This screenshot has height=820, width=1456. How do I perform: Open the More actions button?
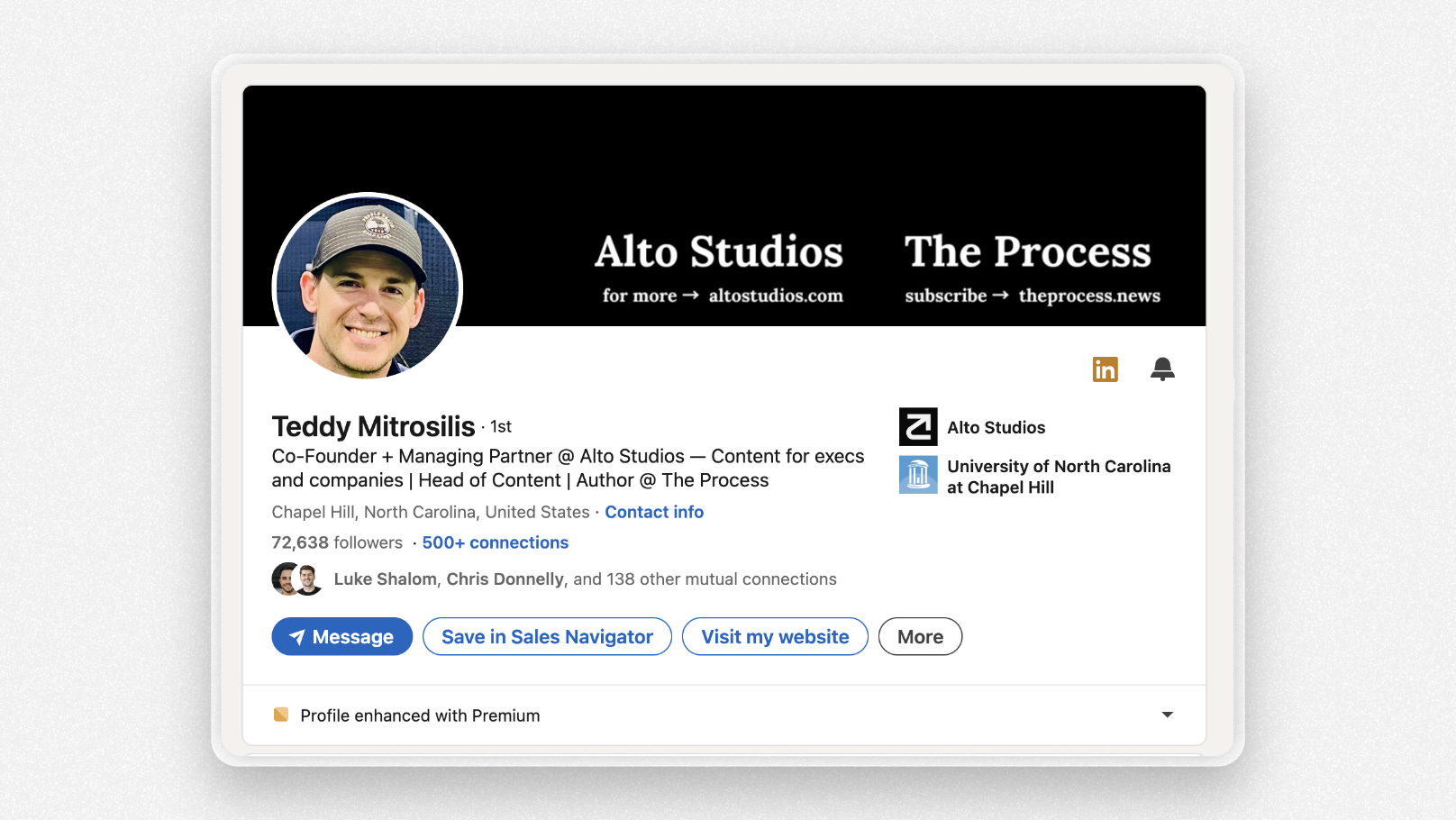pyautogui.click(x=920, y=636)
